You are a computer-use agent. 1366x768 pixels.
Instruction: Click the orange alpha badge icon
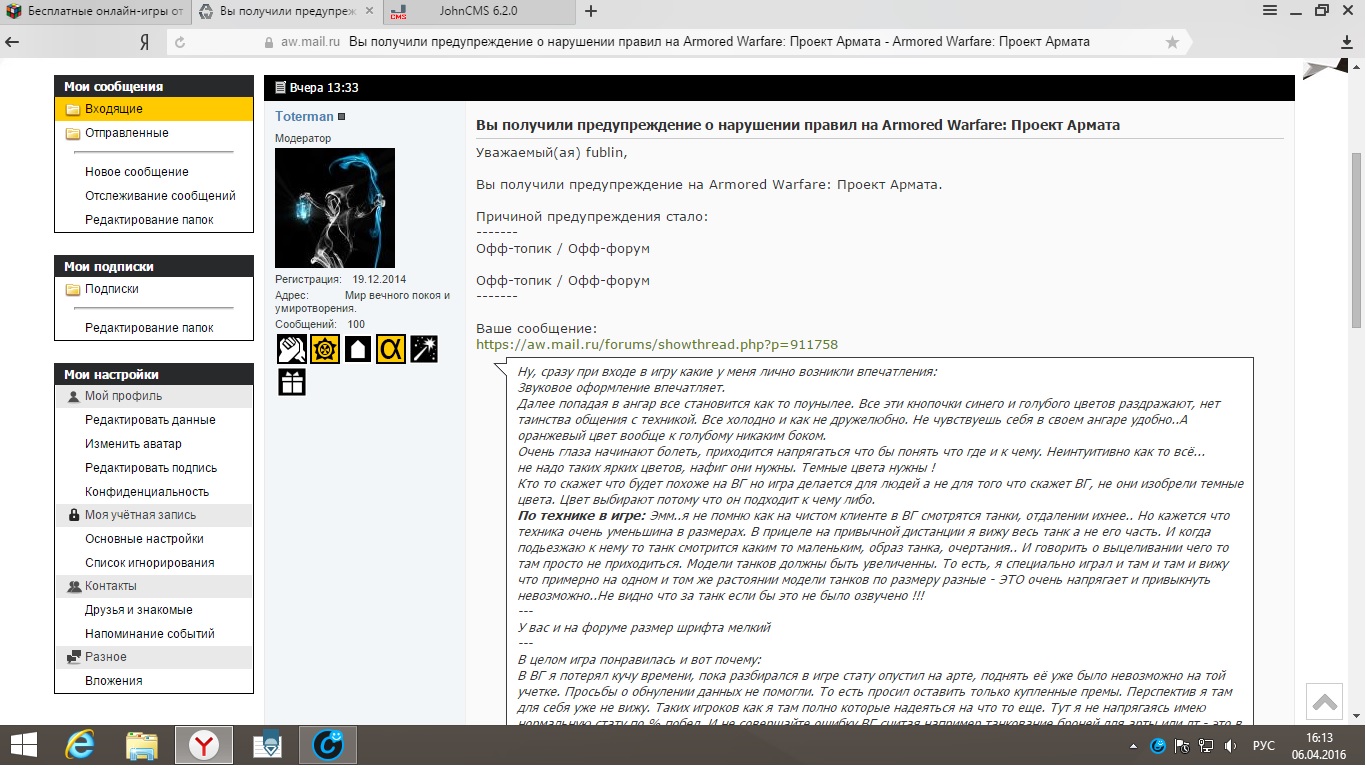coord(391,348)
